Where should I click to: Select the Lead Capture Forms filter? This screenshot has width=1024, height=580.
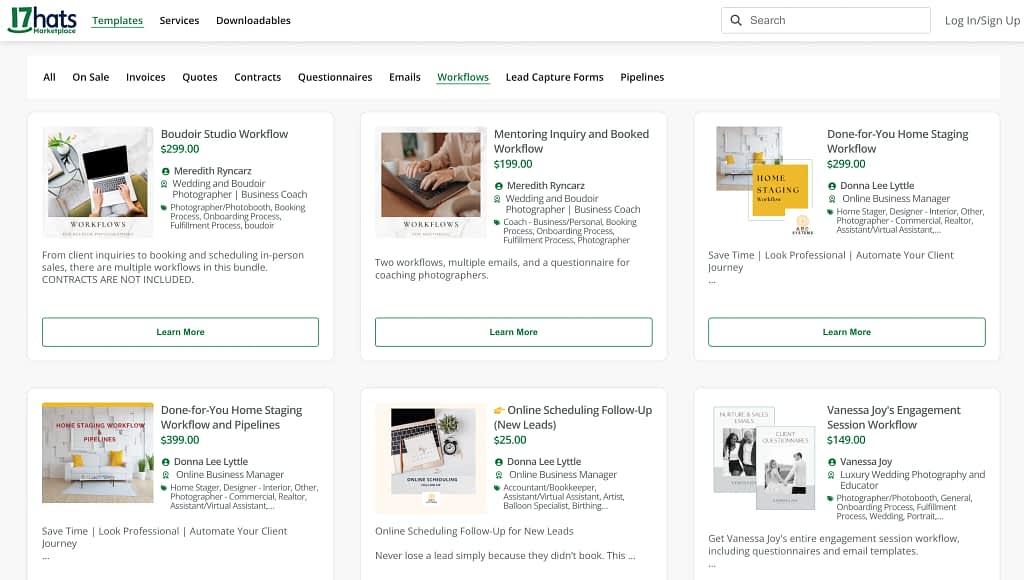click(554, 77)
